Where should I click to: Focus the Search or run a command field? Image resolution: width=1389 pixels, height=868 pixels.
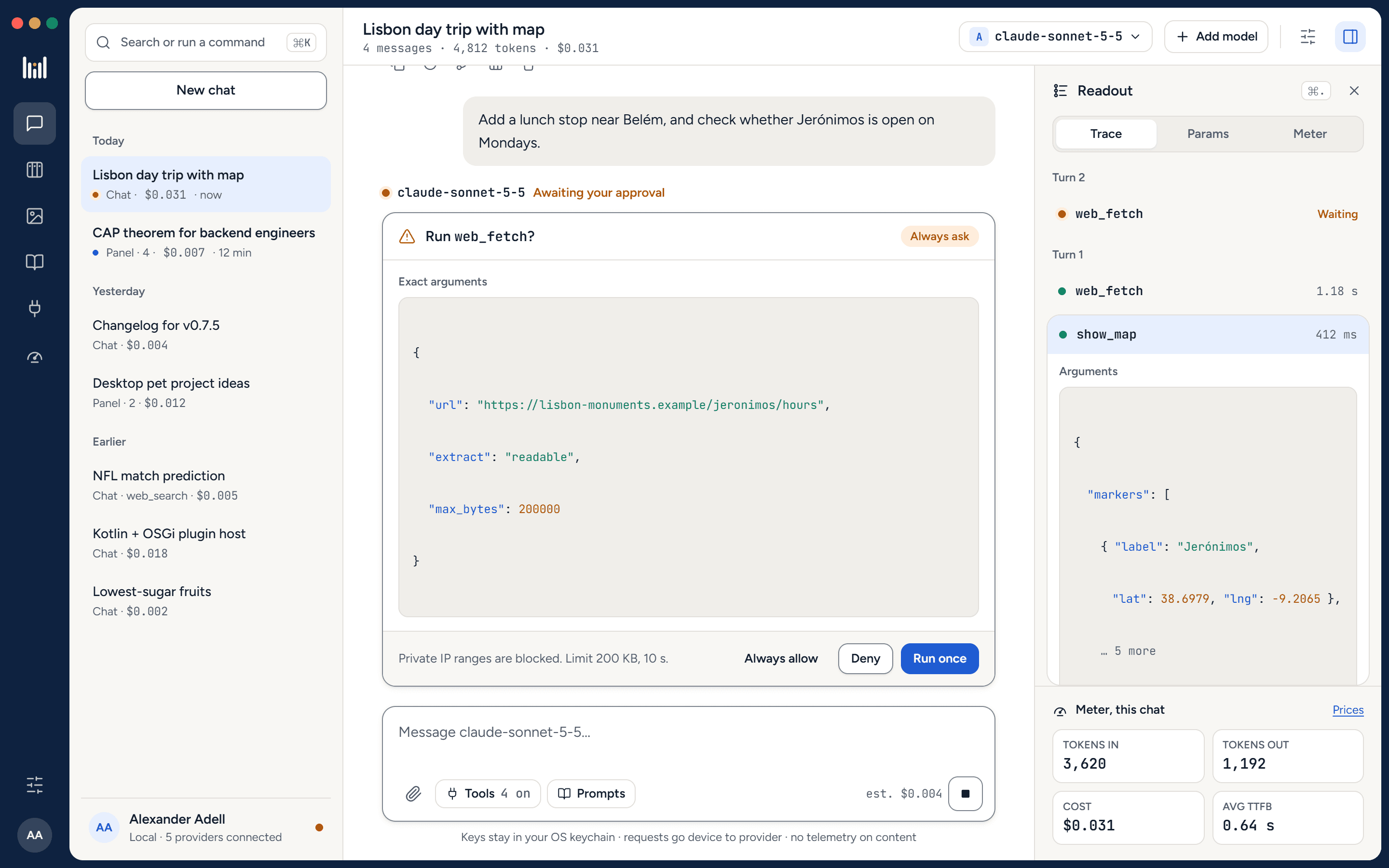[205, 42]
